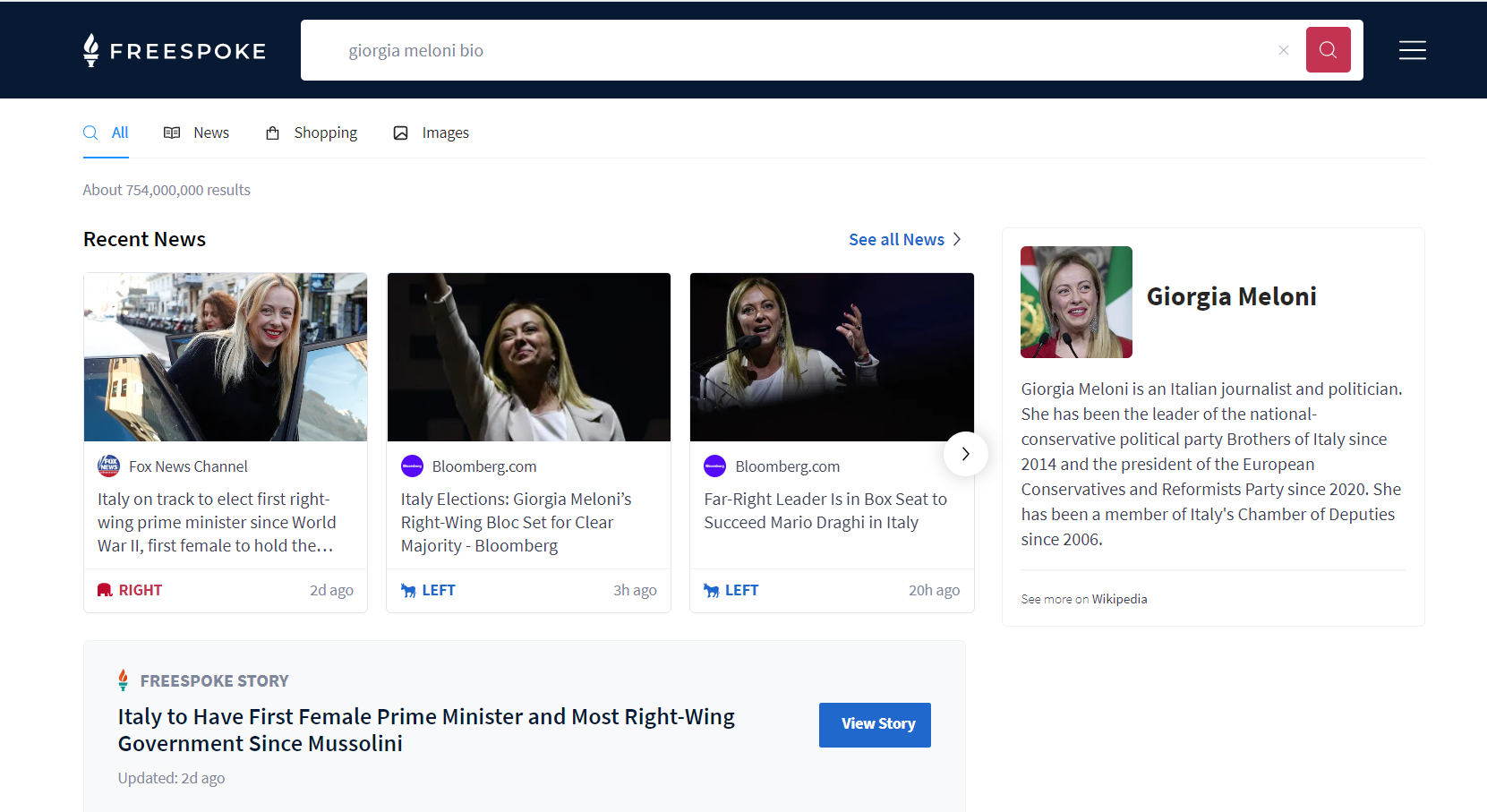Click the All tab magnifier icon
Screen dimensions: 1487x812
point(90,132)
